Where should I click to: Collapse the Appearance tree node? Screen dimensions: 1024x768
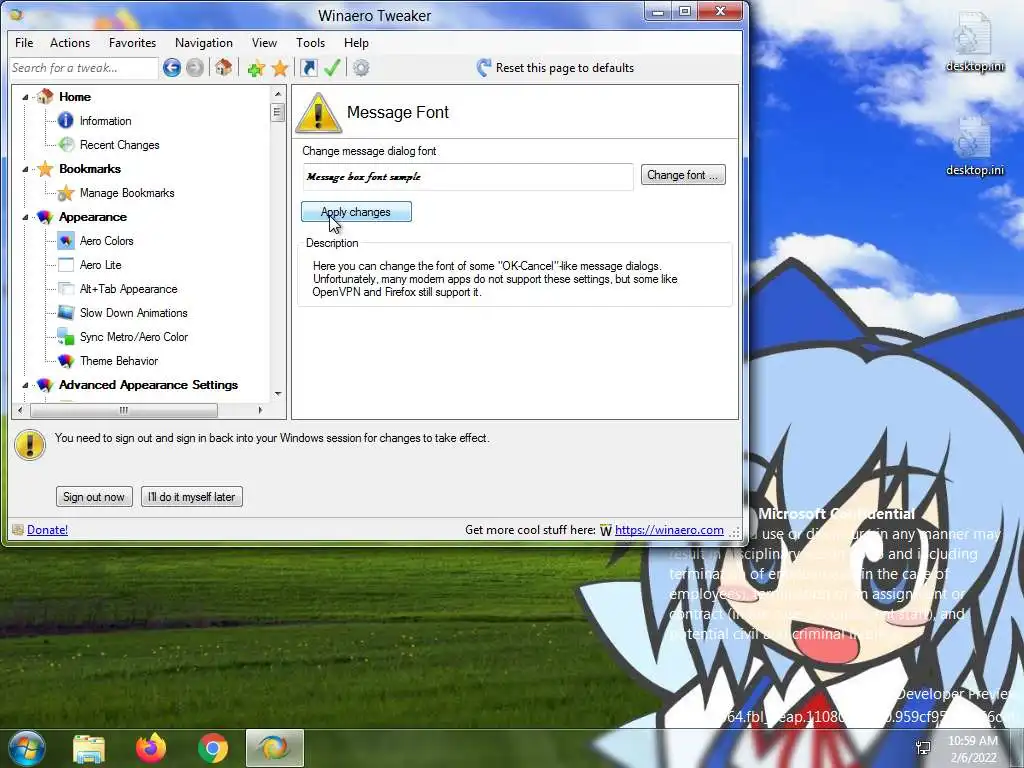pyautogui.click(x=25, y=217)
